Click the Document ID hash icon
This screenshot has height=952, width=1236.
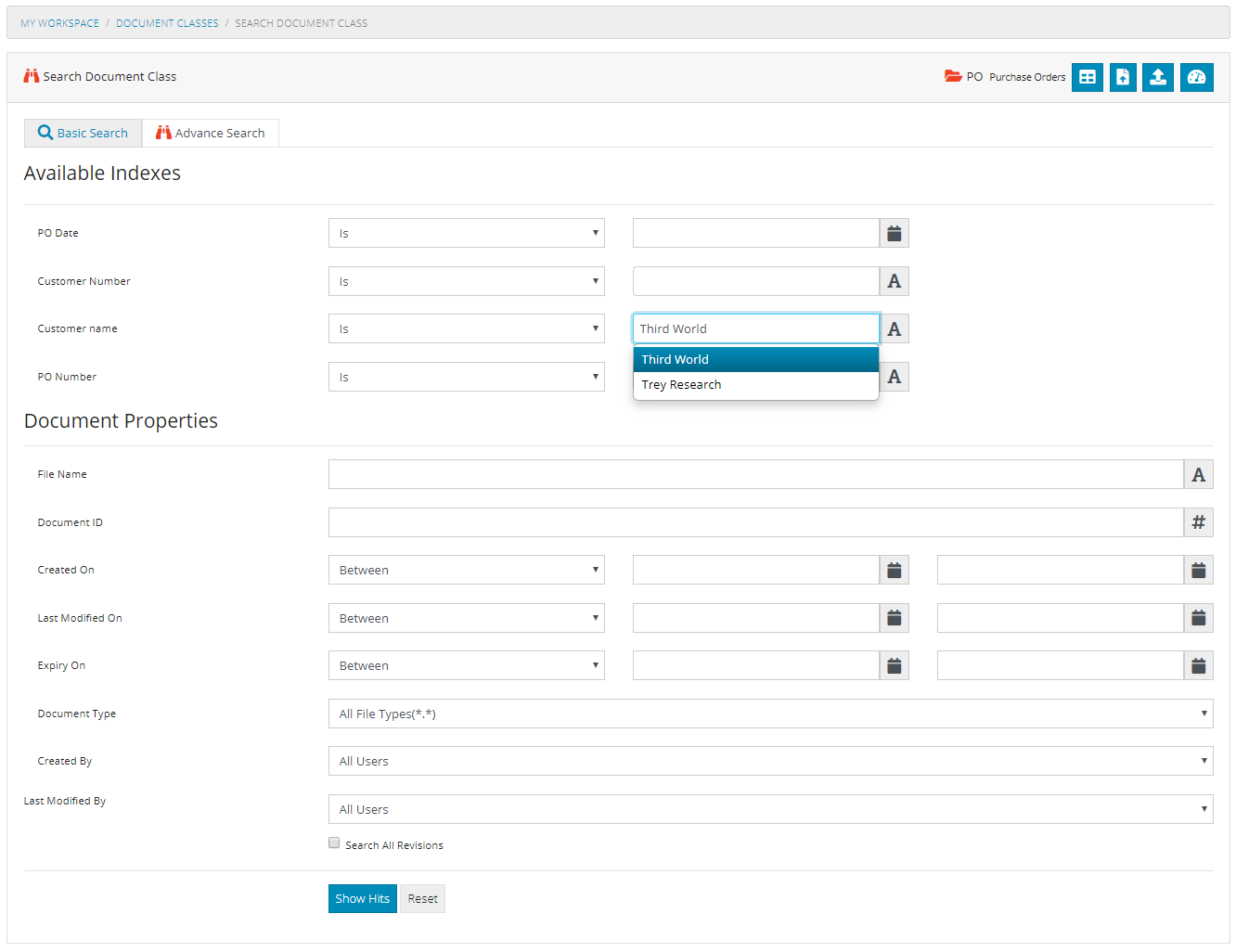[1198, 522]
